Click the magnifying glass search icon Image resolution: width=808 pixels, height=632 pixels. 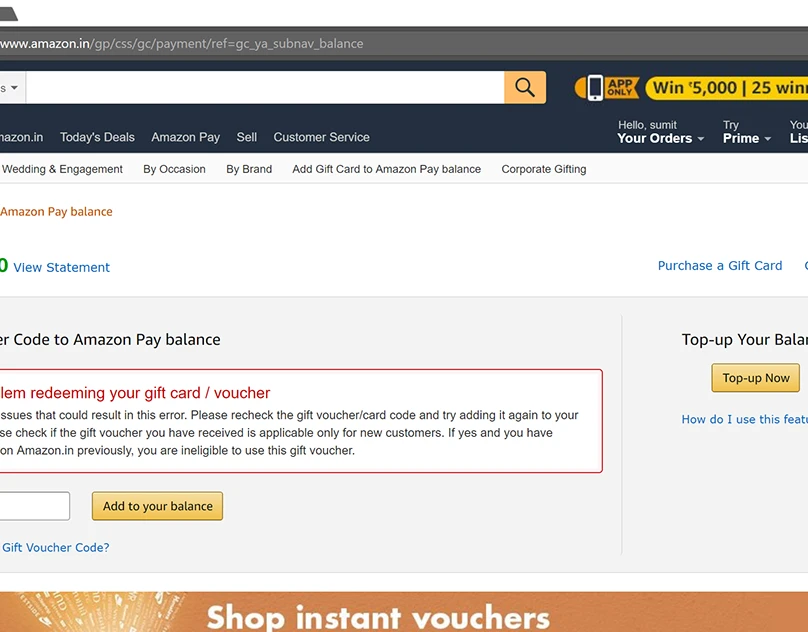pos(525,88)
